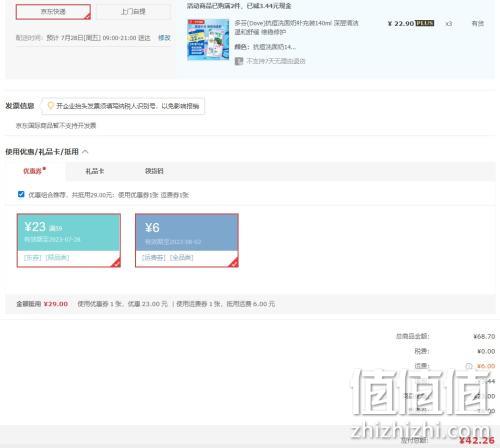Screen dimensions: 500x448
Task: Switch to the 礼品卡 tab
Action: pos(95,171)
